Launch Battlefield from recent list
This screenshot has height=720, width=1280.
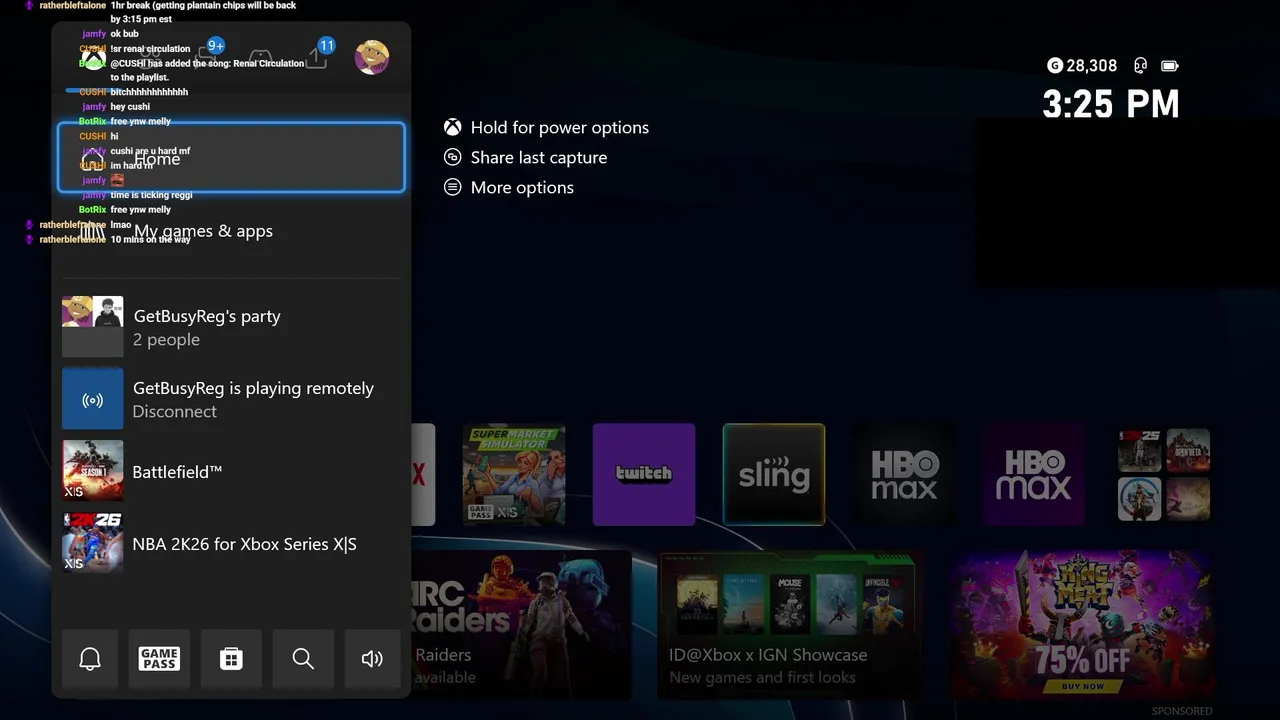231,471
